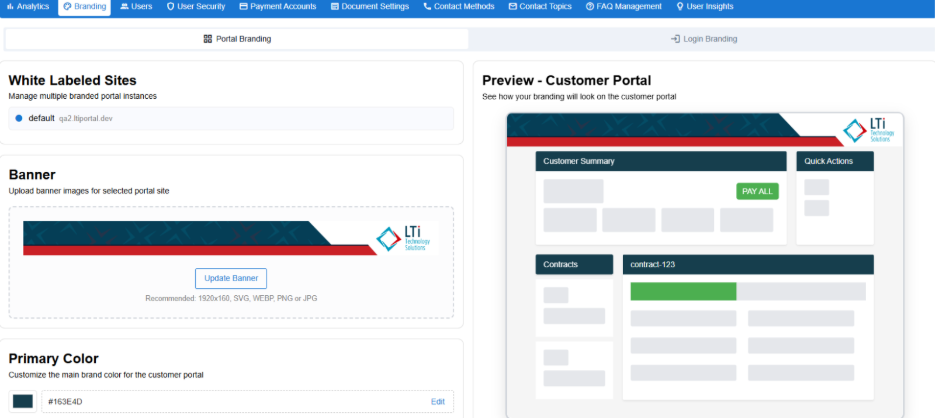Screen dimensions: 936x418
Task: Select the default white labeled site
Action: click(40, 118)
